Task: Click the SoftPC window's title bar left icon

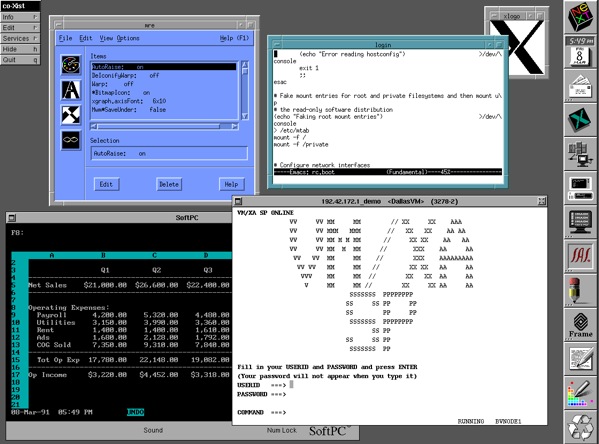Action: tap(12, 217)
